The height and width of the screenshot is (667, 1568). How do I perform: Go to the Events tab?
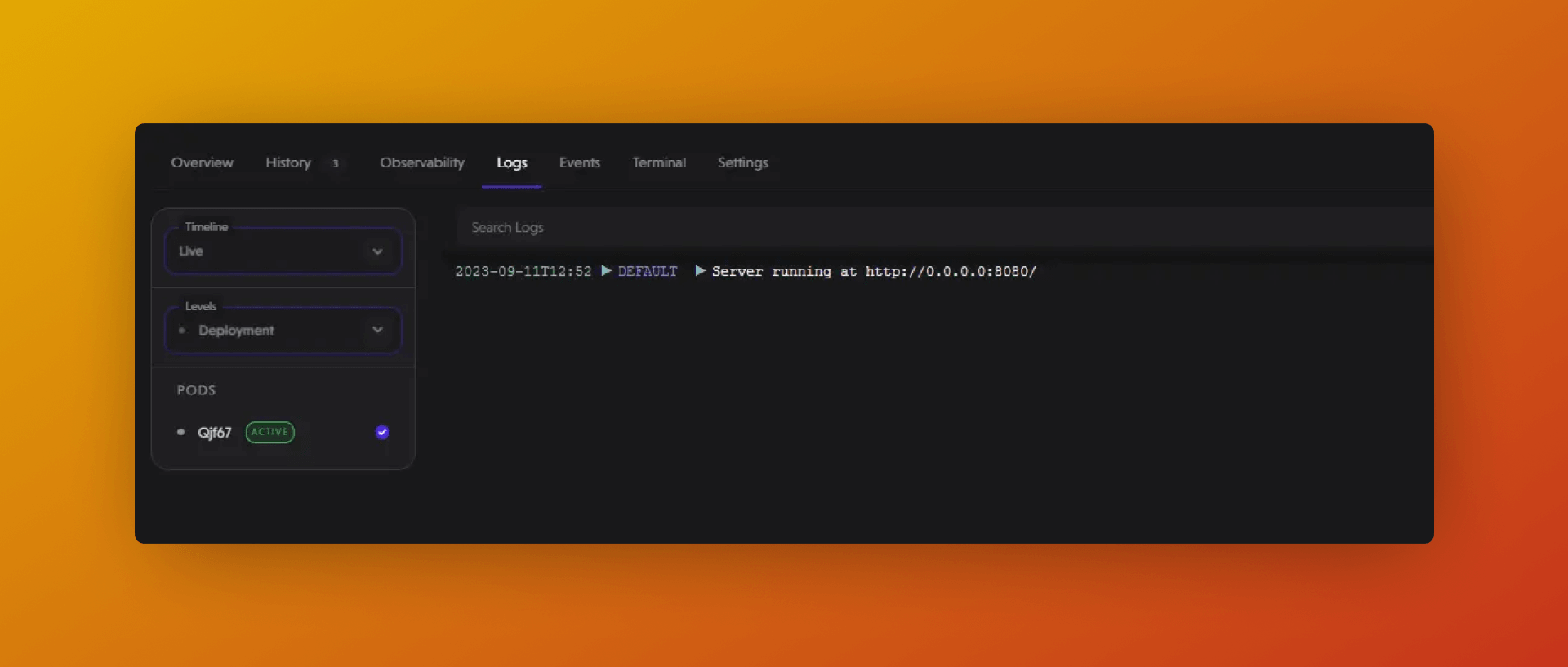click(580, 162)
